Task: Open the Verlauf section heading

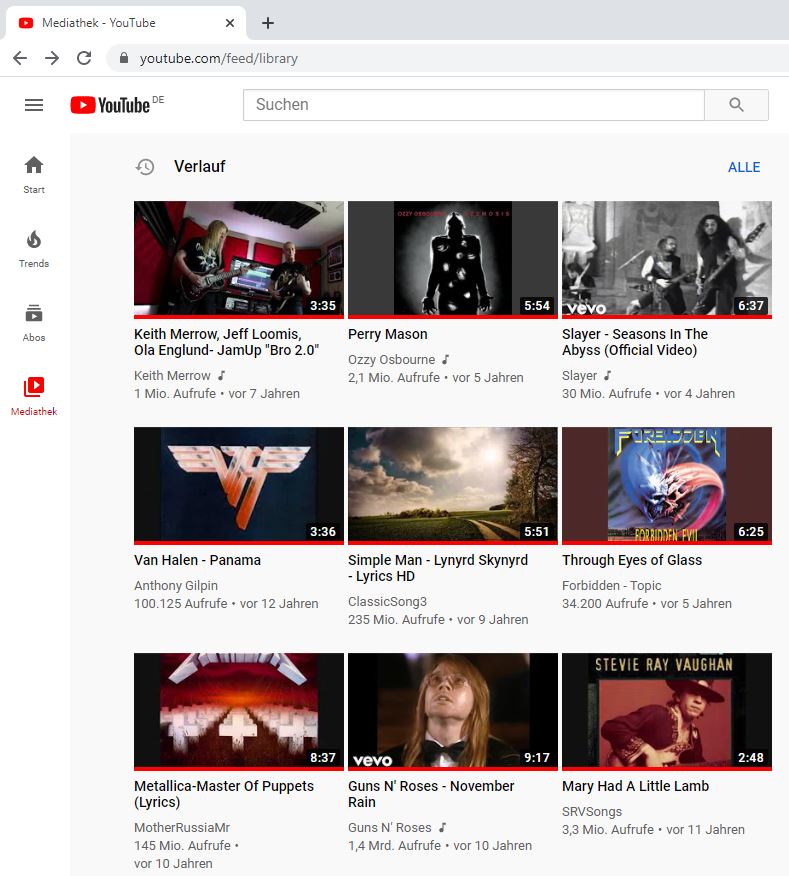Action: coord(199,166)
